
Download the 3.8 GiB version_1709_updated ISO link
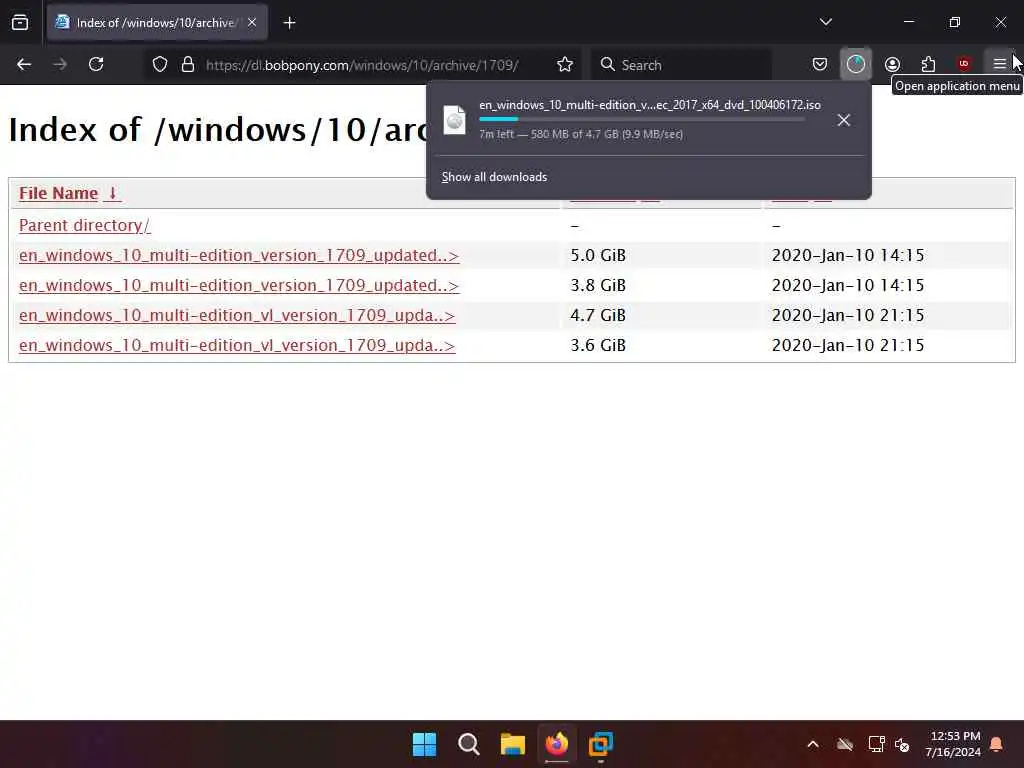[239, 285]
